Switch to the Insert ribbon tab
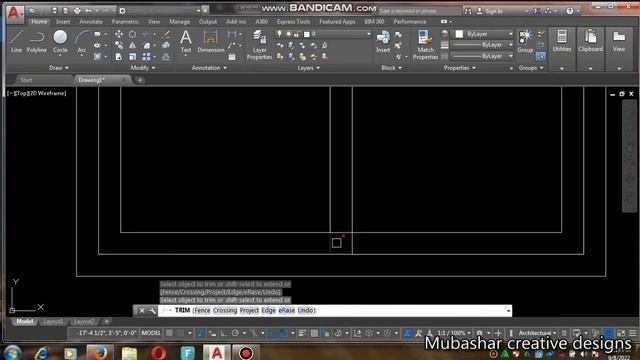The width and height of the screenshot is (640, 360). (x=63, y=22)
